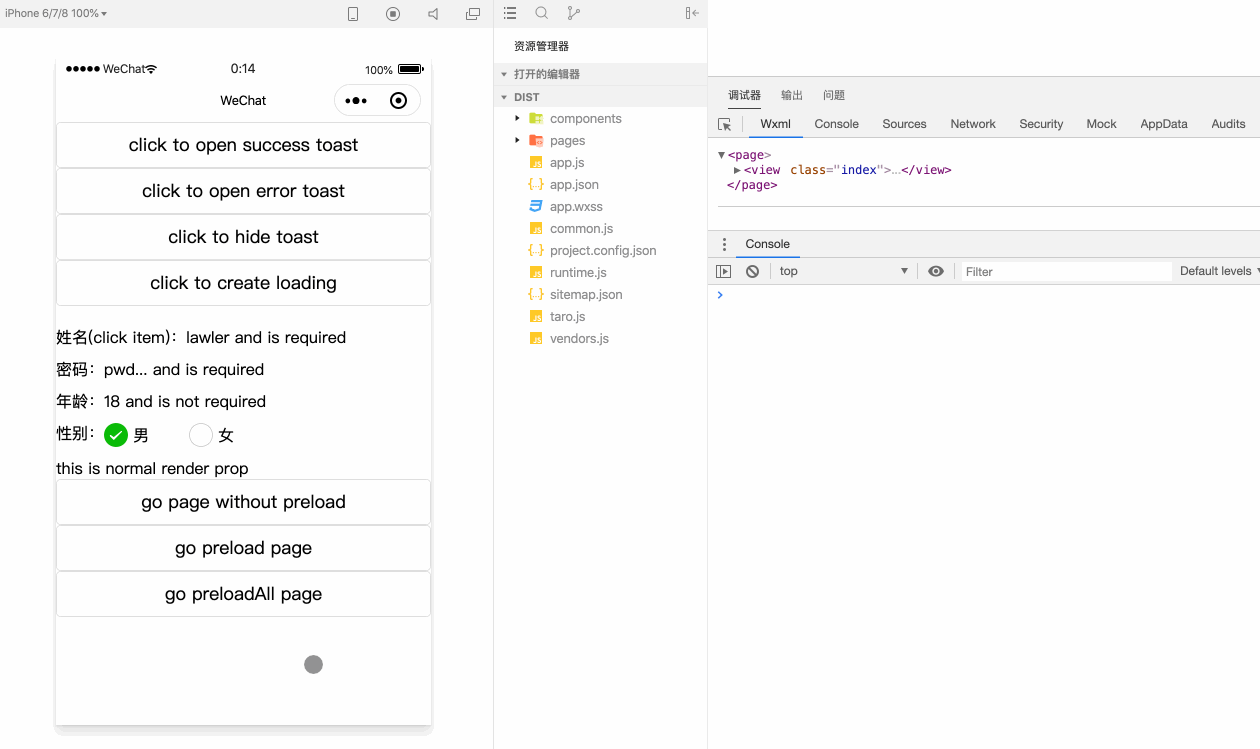Viewport: 1260px width, 749px height.
Task: Select the 女 radio button
Action: [201, 435]
